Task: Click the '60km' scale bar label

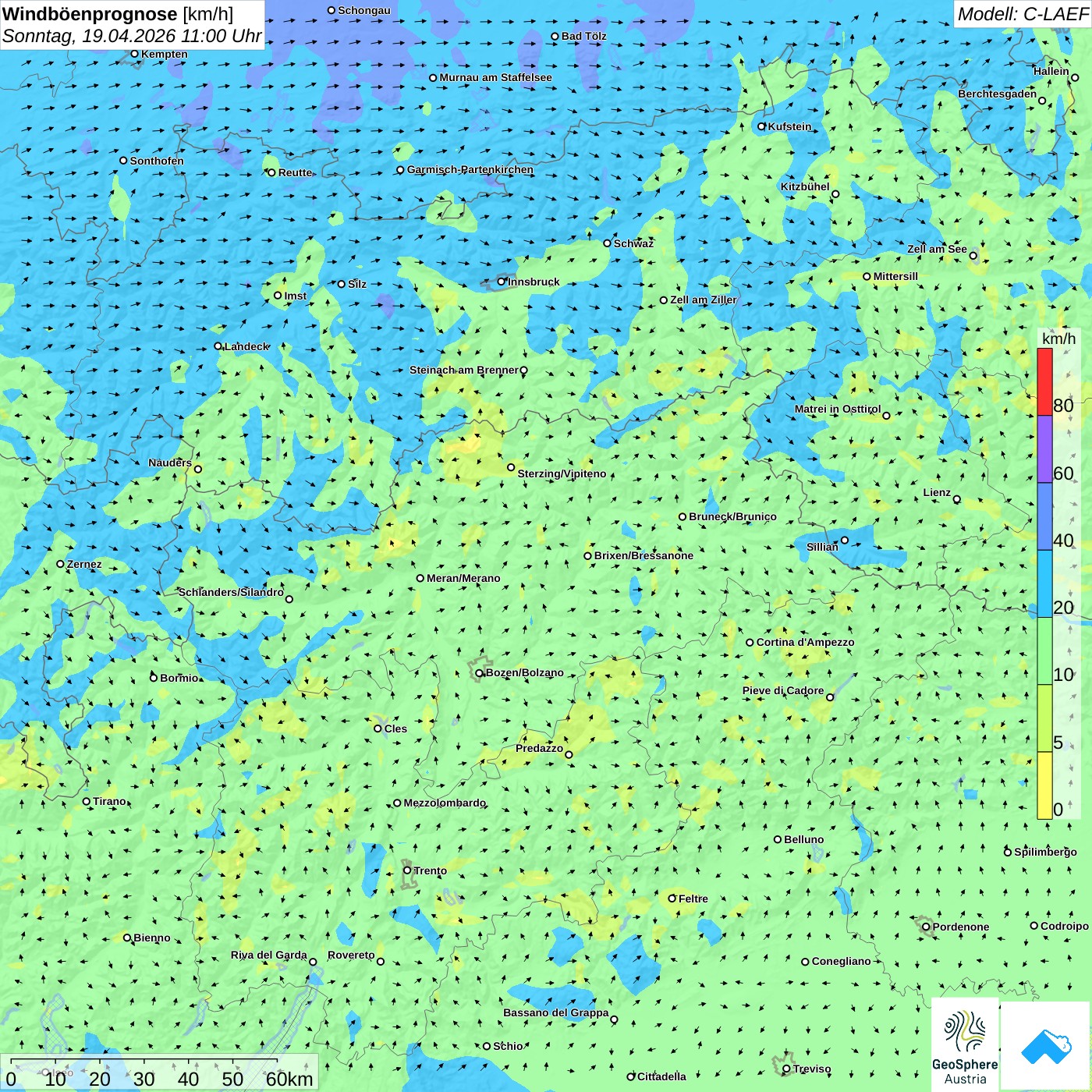Action: [x=289, y=1079]
